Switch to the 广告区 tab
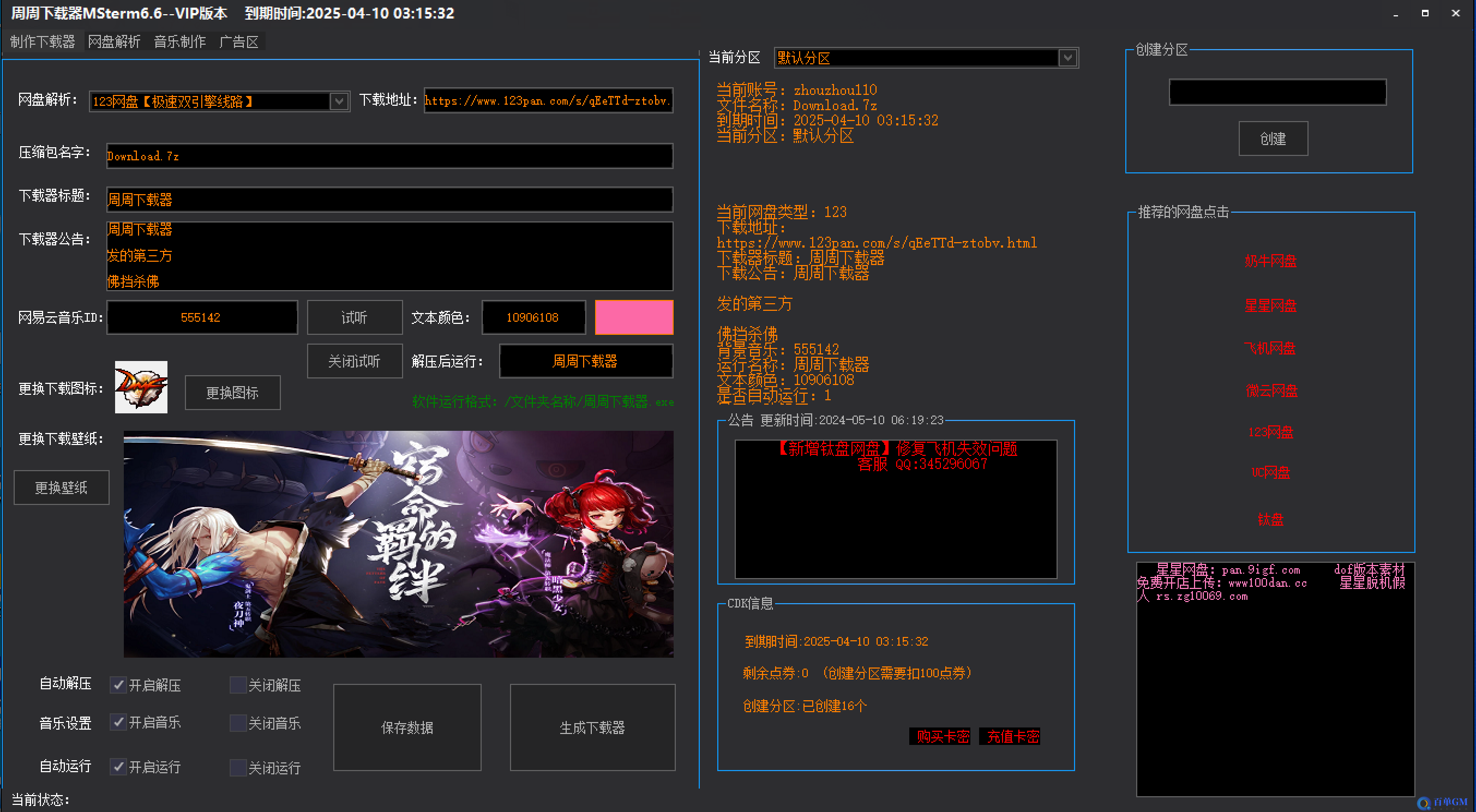Viewport: 1476px width, 812px height. tap(239, 42)
